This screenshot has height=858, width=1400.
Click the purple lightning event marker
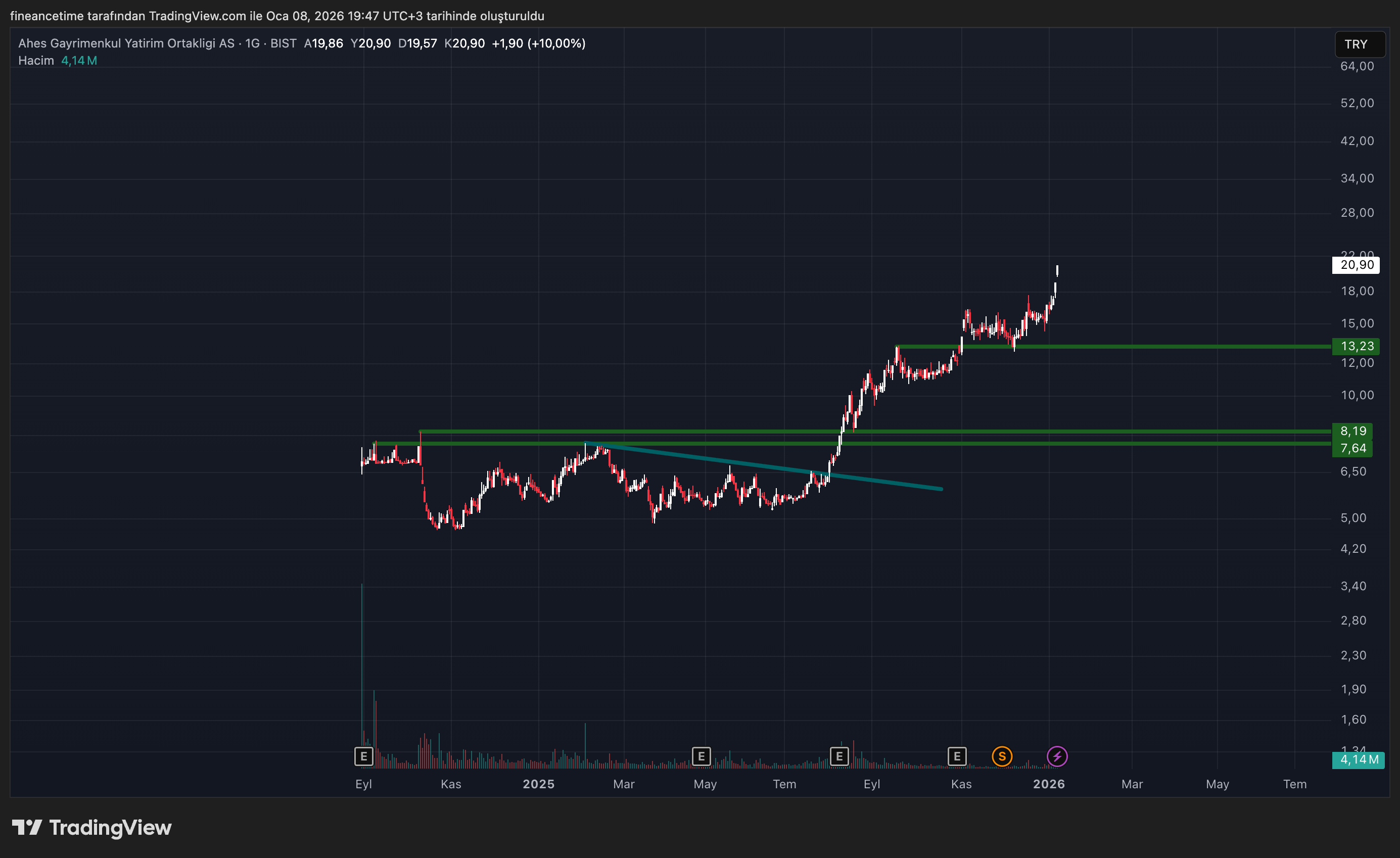1057,756
